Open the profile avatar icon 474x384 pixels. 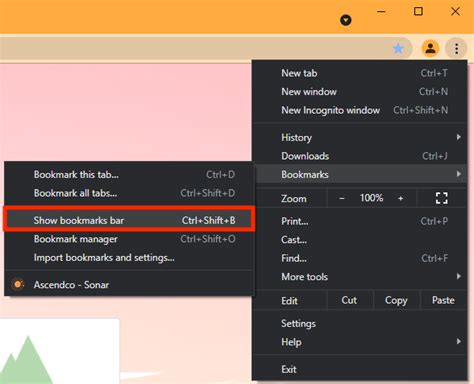pos(430,49)
